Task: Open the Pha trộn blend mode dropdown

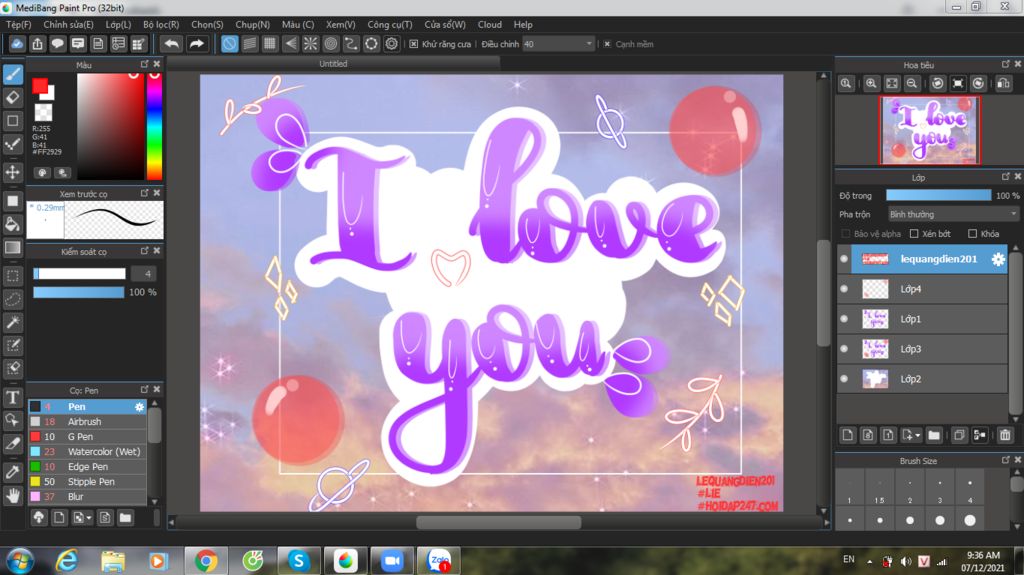Action: (x=953, y=214)
